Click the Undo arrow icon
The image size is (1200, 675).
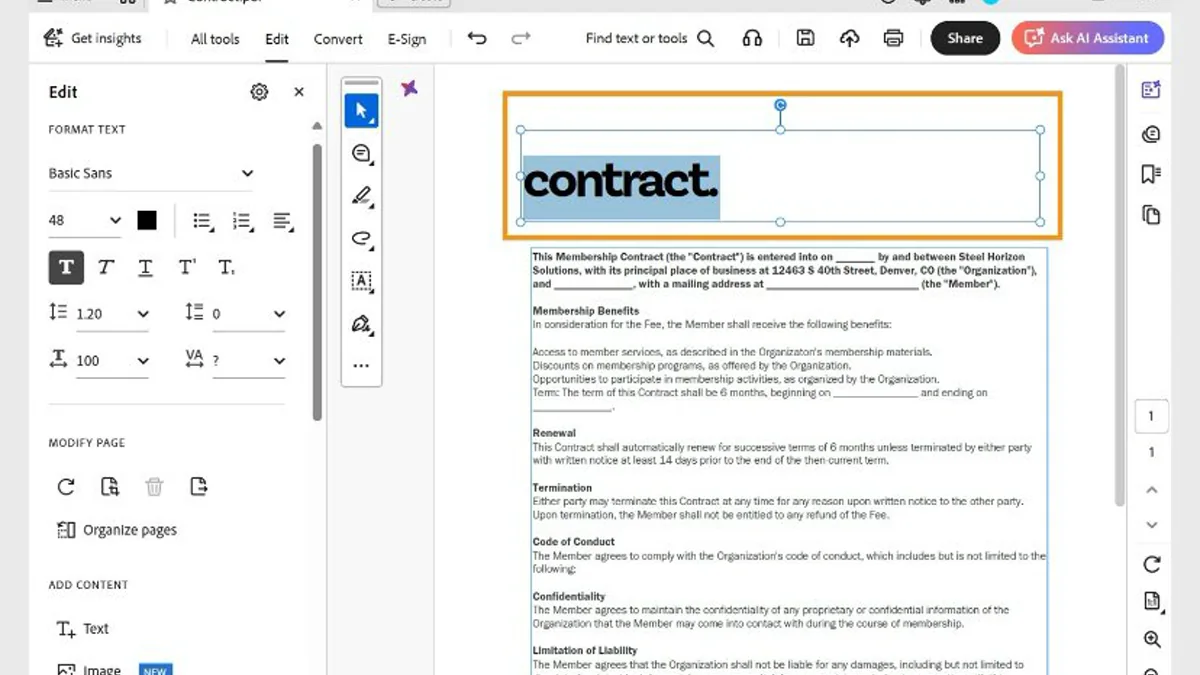(477, 39)
